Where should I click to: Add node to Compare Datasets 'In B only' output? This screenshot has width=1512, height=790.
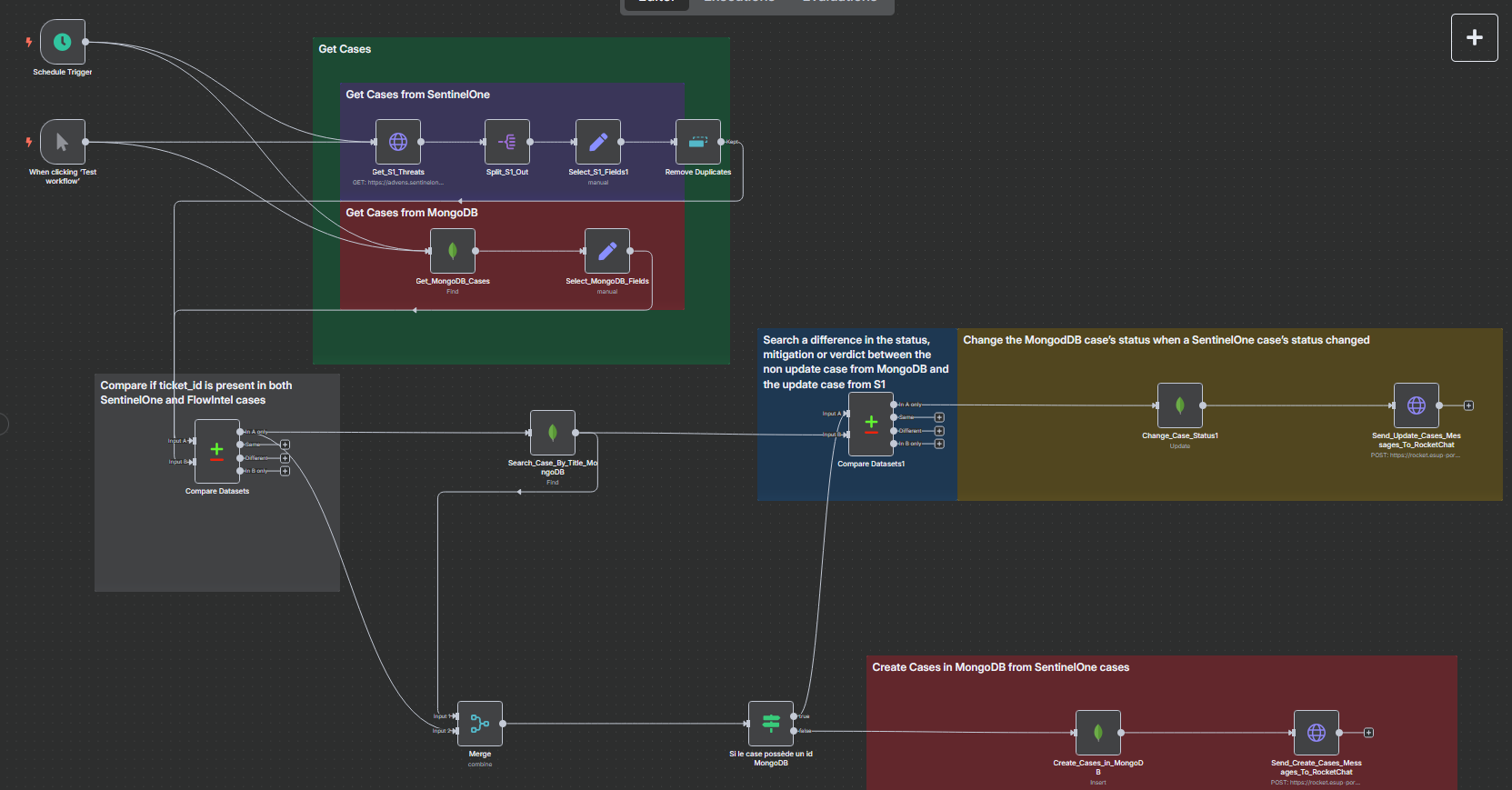click(285, 471)
